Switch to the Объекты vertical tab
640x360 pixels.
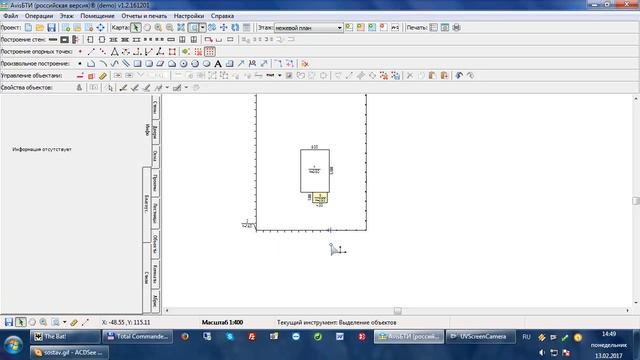(x=155, y=244)
